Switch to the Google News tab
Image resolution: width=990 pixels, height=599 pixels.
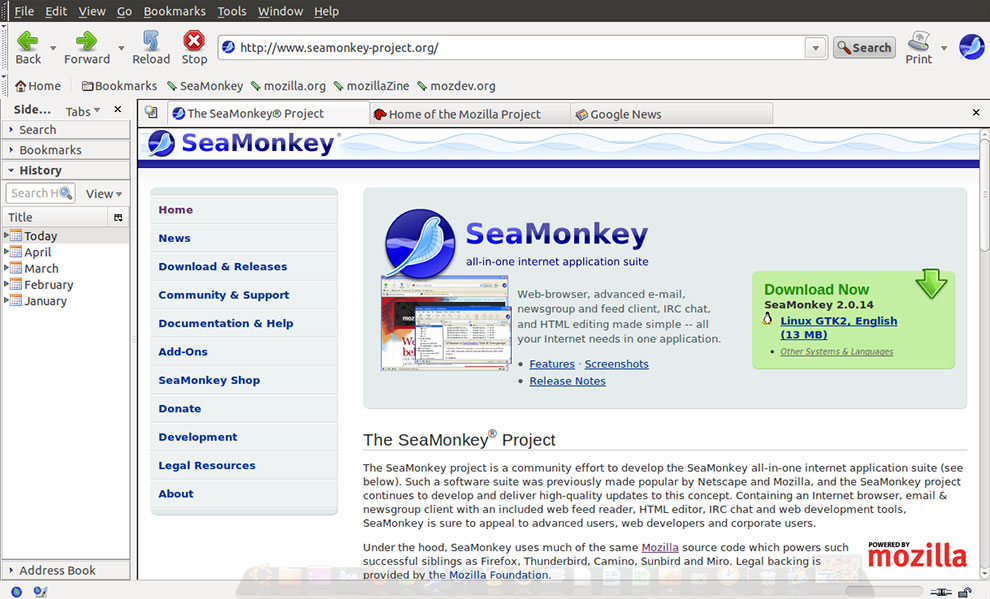(x=671, y=114)
